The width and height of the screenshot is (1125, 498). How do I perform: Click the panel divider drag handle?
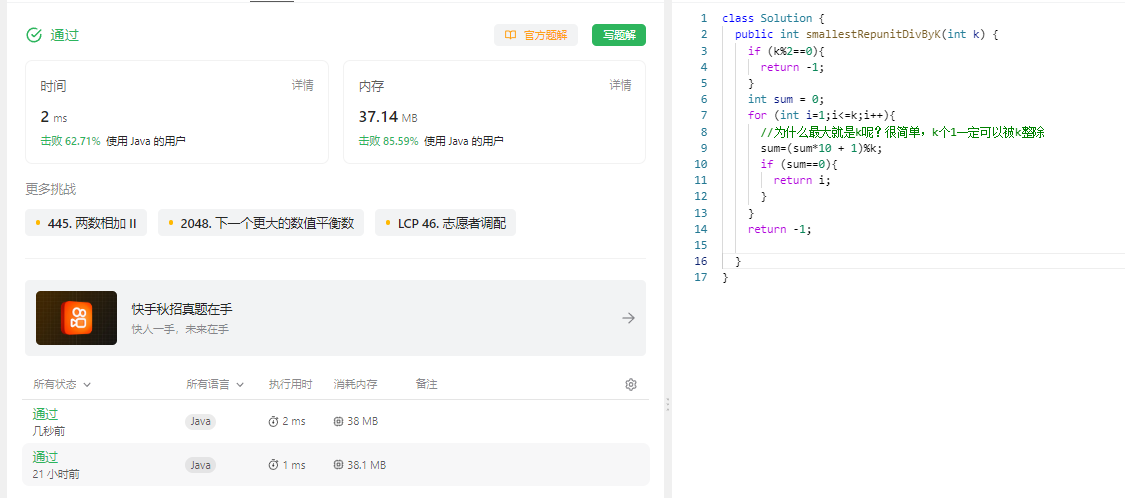coord(668,404)
